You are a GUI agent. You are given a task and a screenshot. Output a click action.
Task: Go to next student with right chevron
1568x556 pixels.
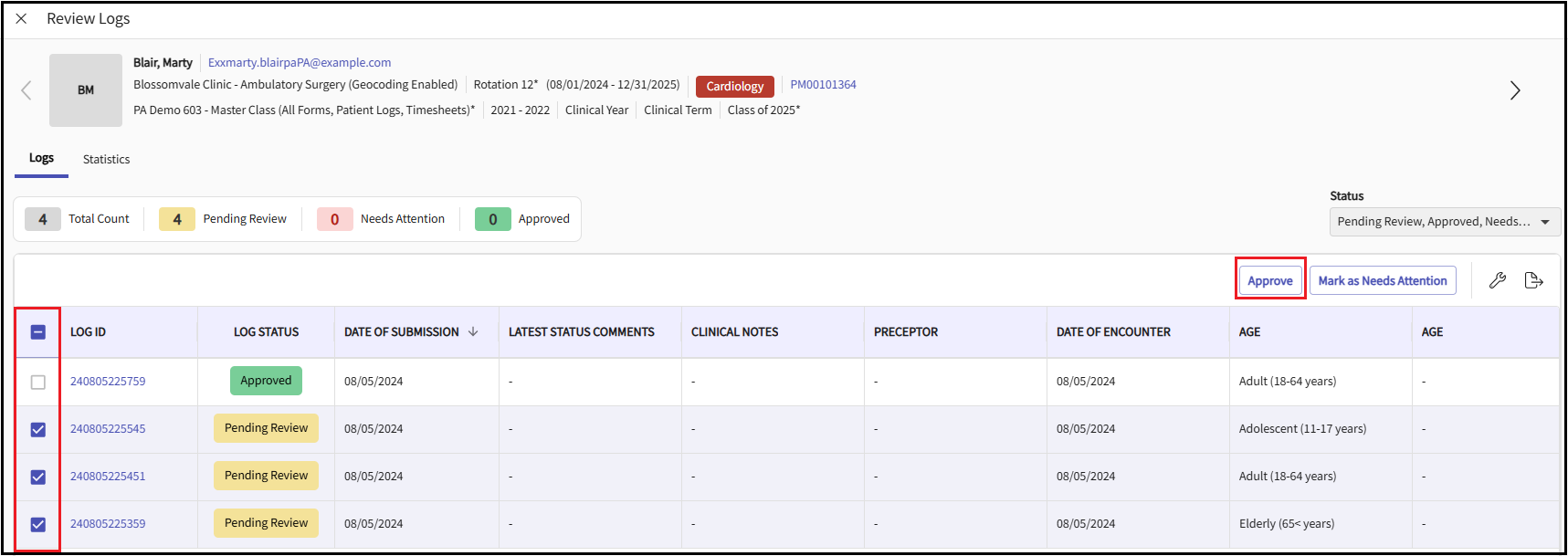pos(1514,90)
